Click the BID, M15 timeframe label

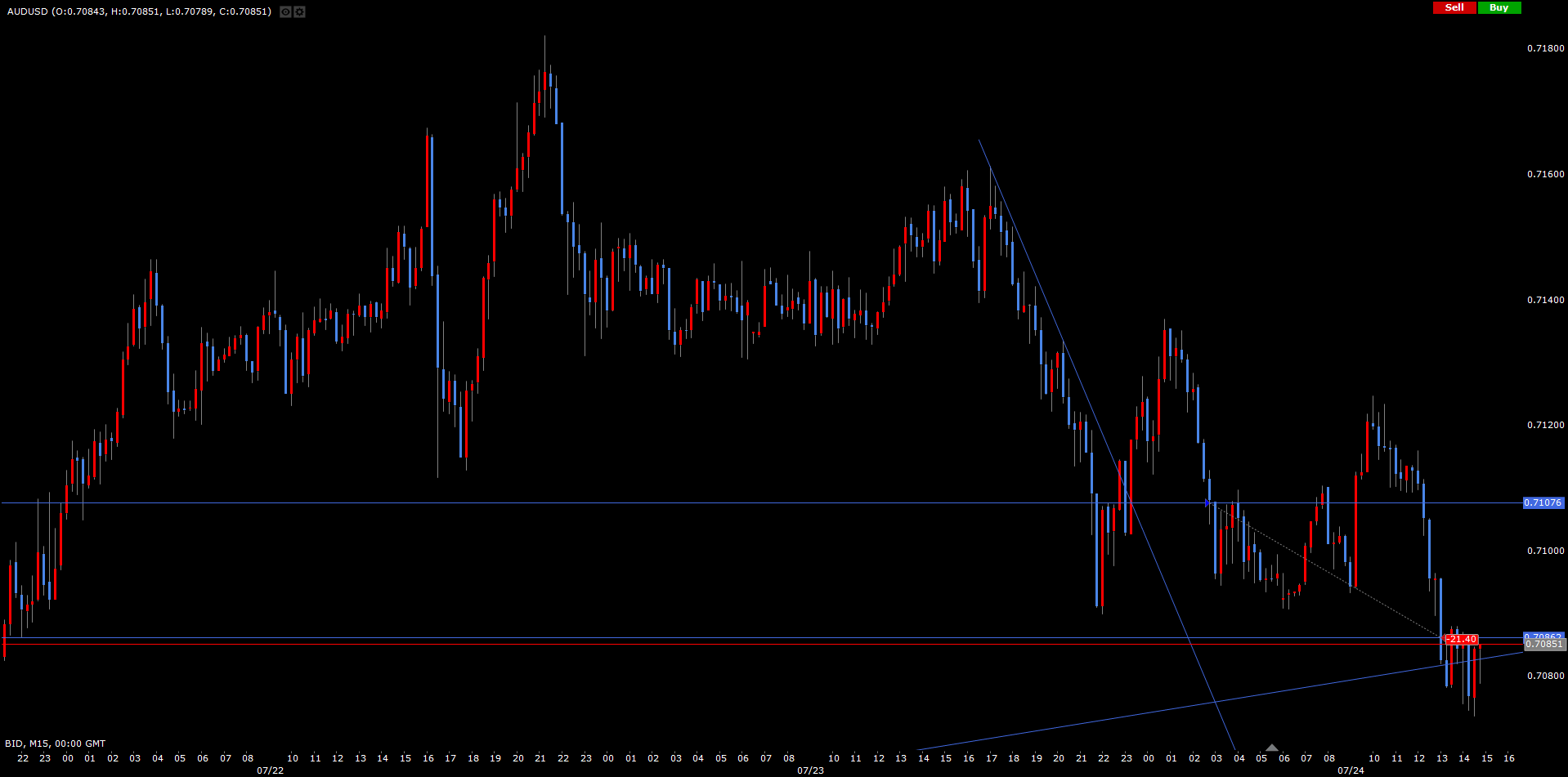click(55, 744)
